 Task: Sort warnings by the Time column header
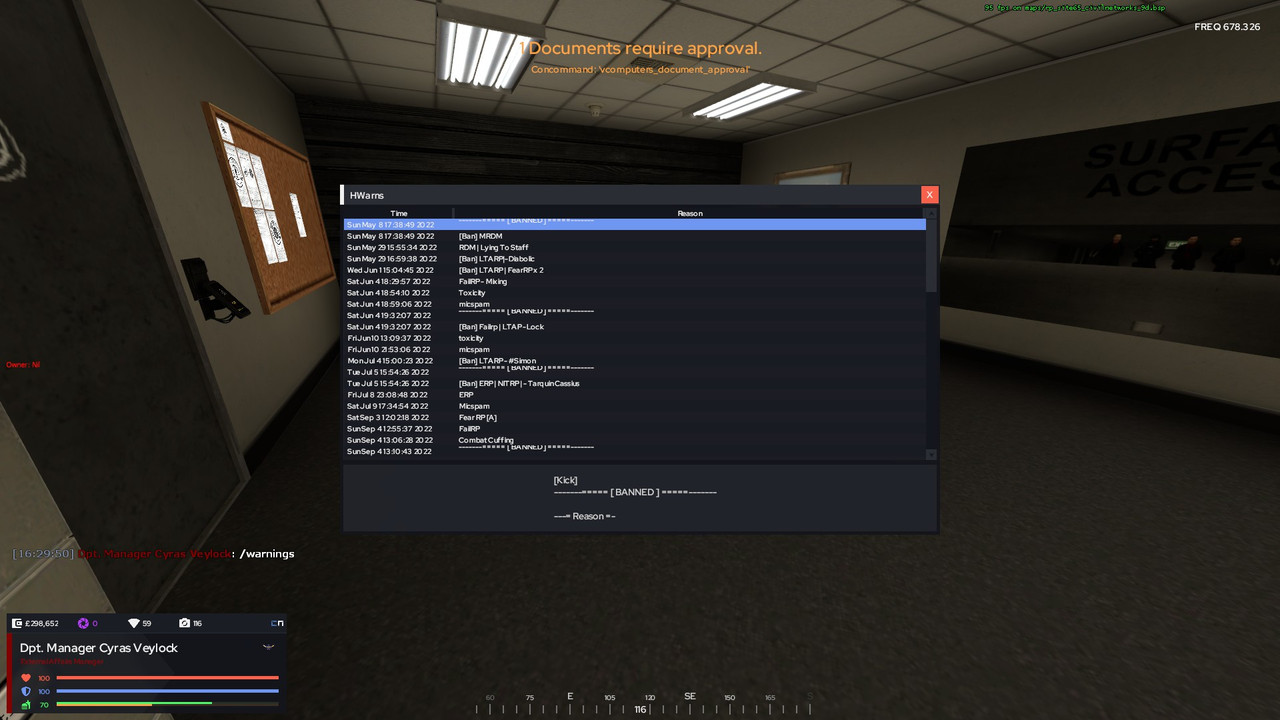[x=399, y=213]
